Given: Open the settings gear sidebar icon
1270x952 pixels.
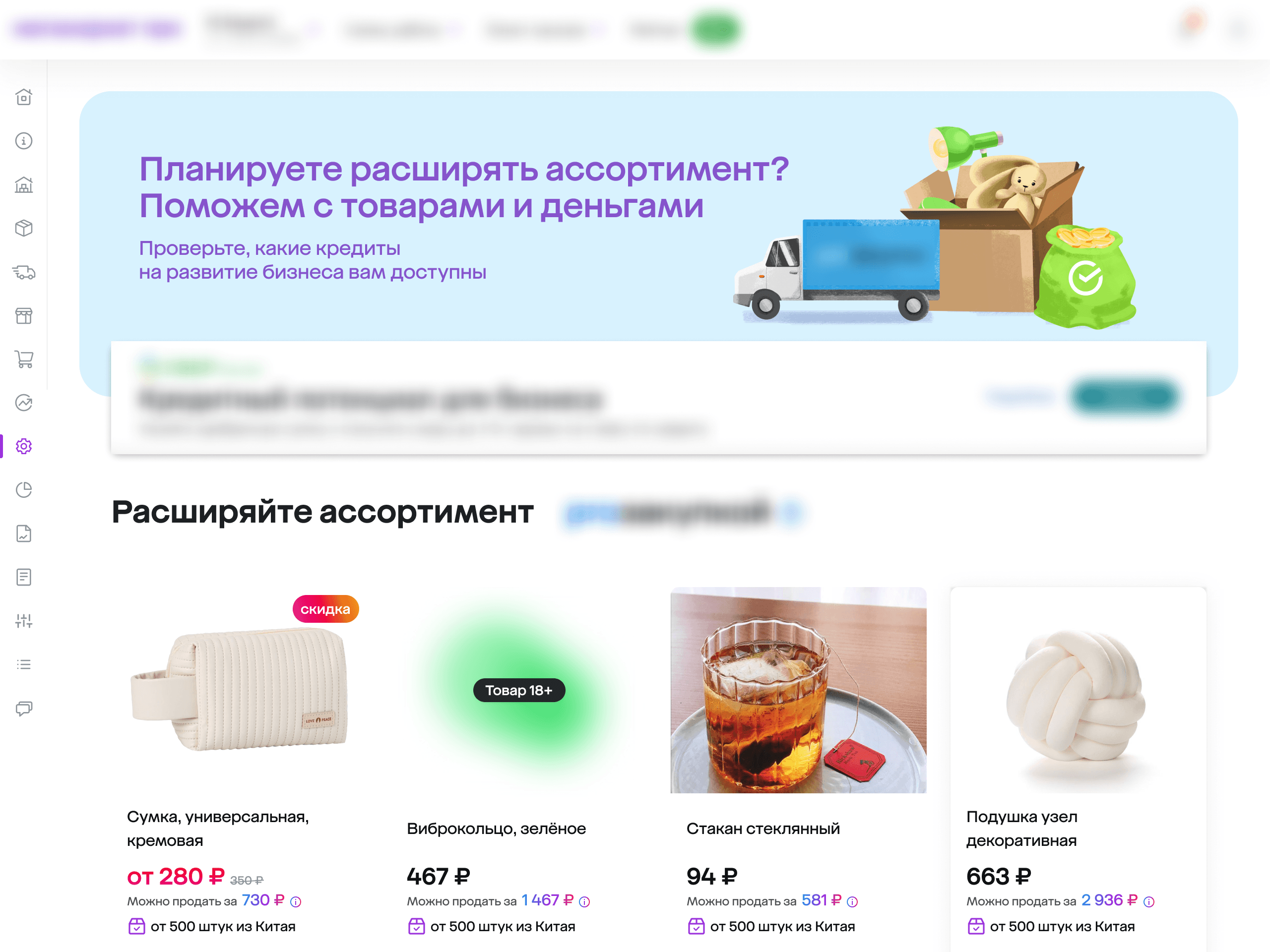Looking at the screenshot, I should 23,446.
